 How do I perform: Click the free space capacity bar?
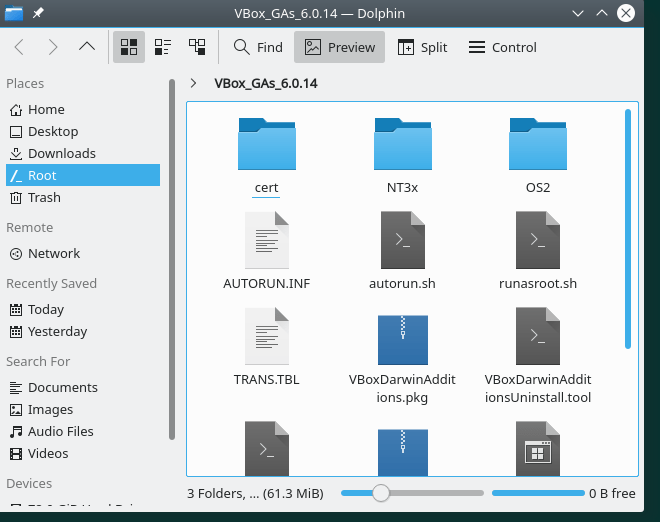point(538,493)
